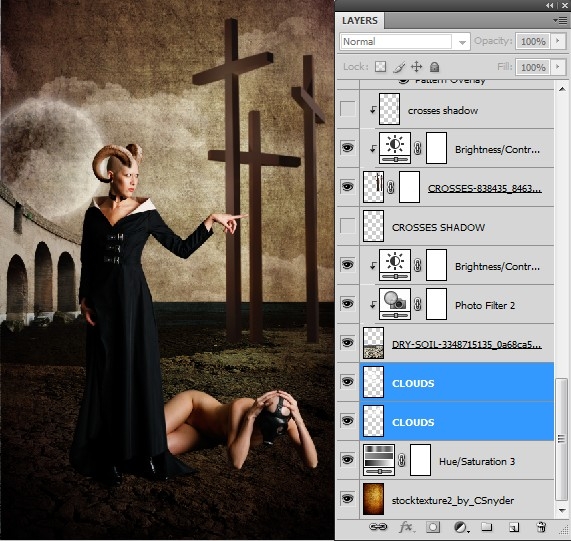571x541 pixels.
Task: Hide upper Brightness/Contrast layer
Action: (x=348, y=148)
